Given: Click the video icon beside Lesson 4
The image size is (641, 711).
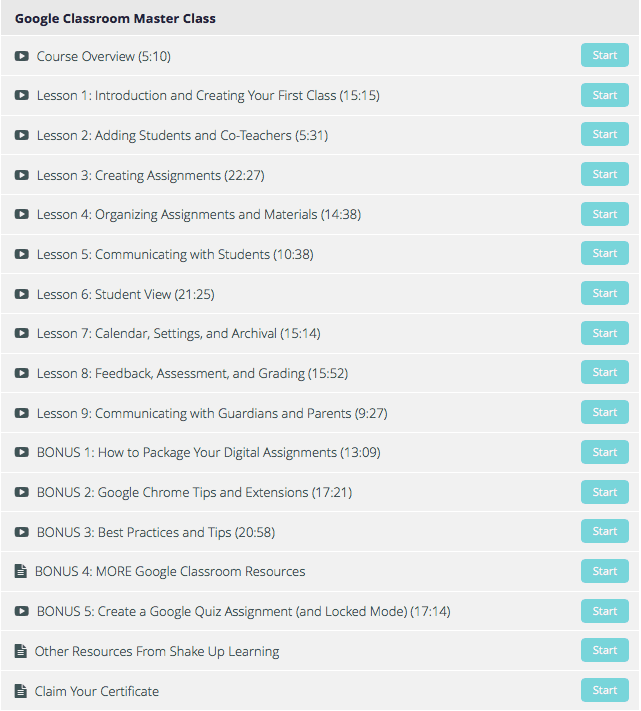Looking at the screenshot, I should [21, 214].
